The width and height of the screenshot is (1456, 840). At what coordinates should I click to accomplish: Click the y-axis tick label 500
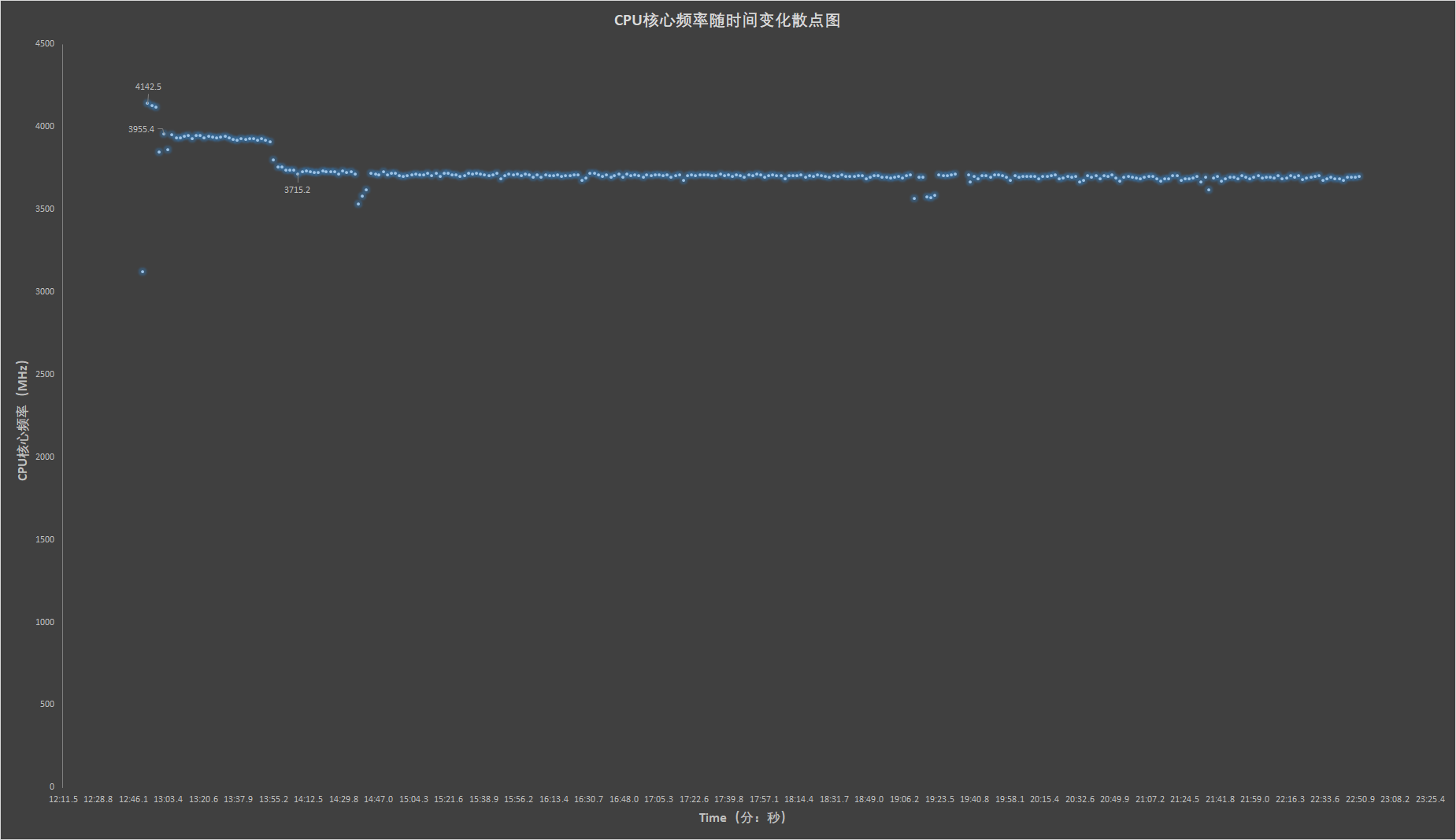point(47,704)
